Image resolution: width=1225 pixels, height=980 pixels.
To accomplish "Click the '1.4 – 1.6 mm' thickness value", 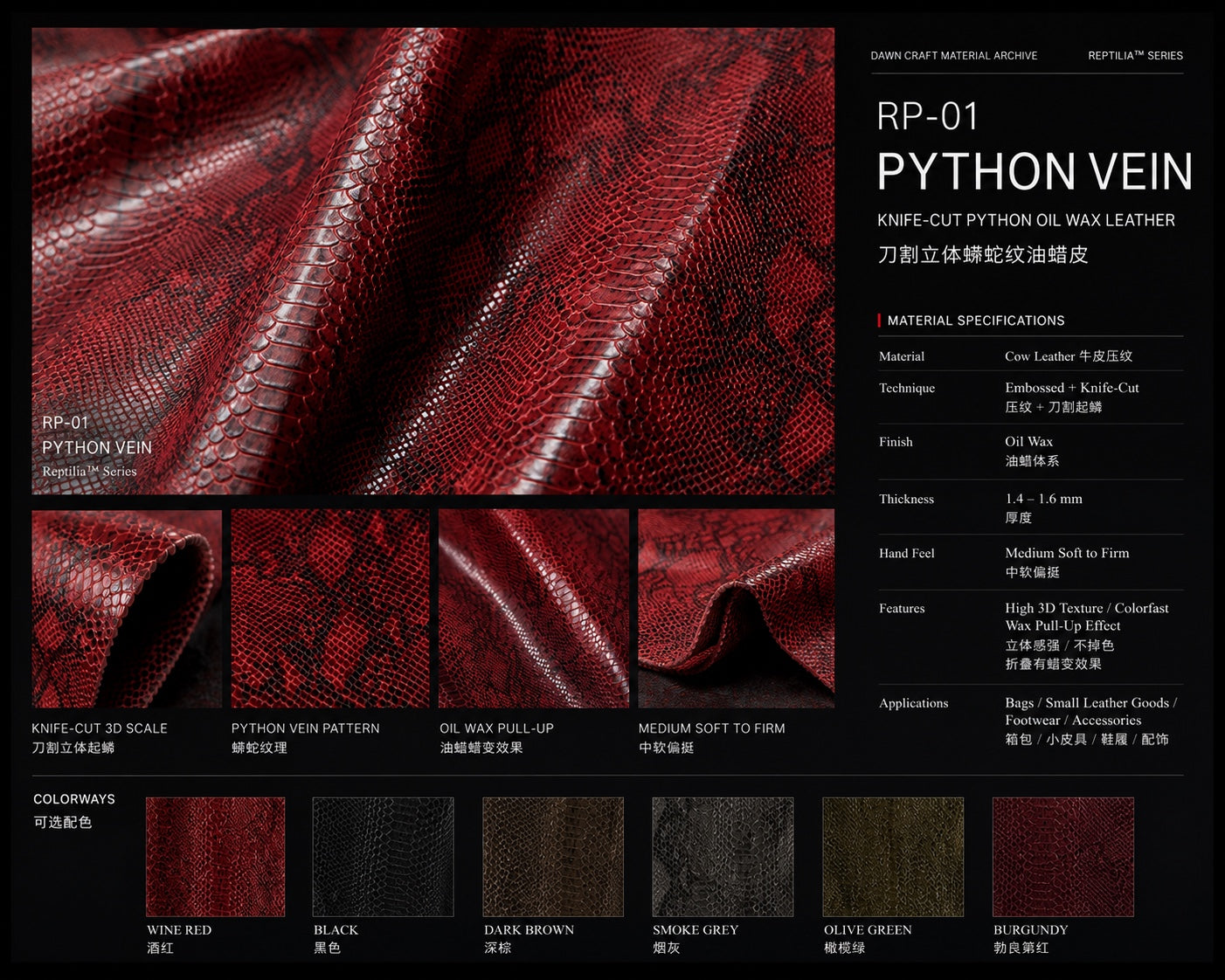I will tap(1043, 499).
